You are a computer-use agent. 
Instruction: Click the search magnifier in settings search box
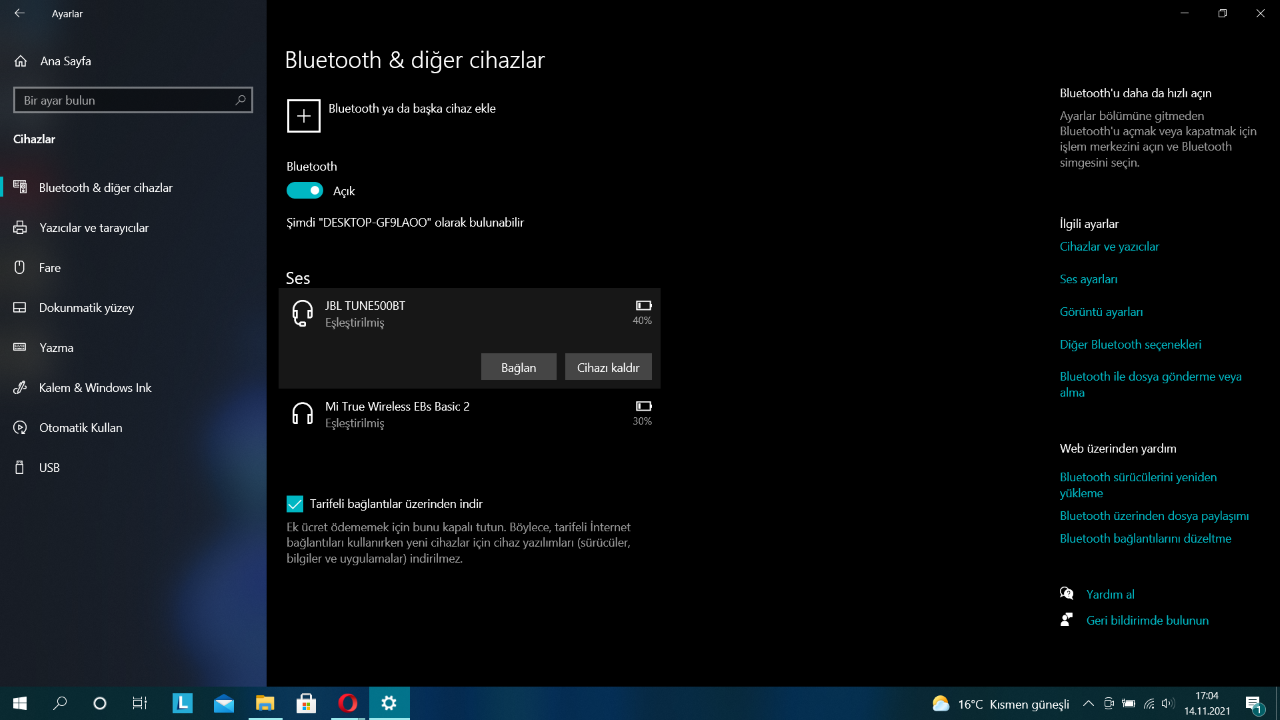coord(240,100)
